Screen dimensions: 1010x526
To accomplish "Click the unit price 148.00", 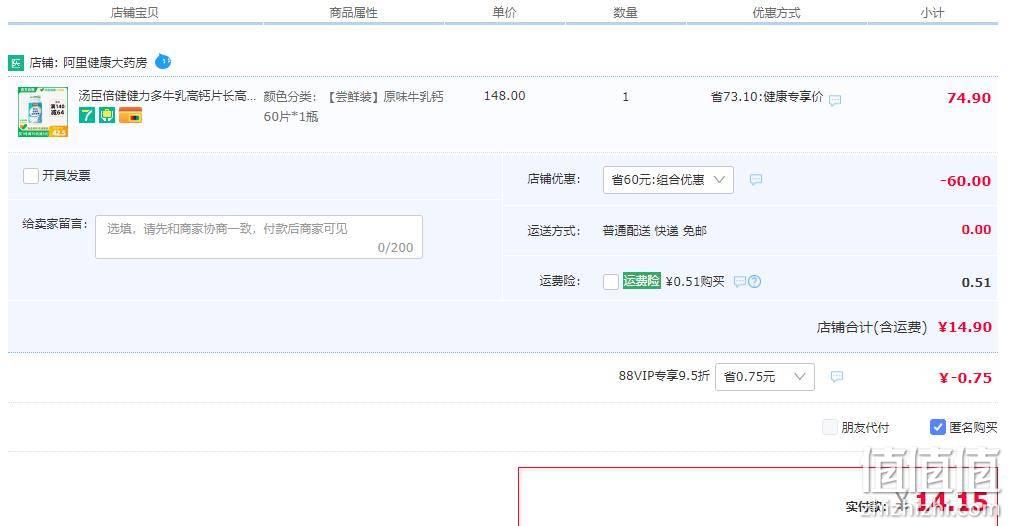I will click(504, 96).
